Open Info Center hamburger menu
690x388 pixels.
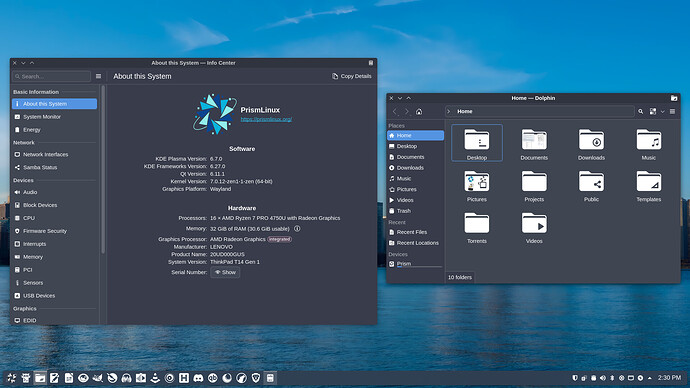coord(99,76)
